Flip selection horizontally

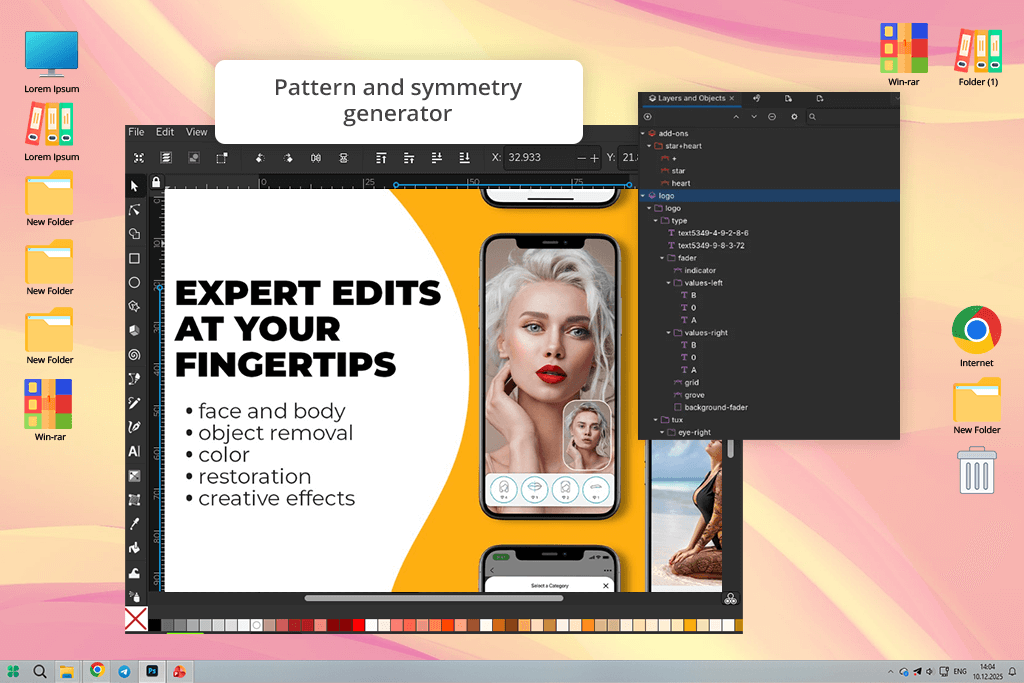pos(316,158)
